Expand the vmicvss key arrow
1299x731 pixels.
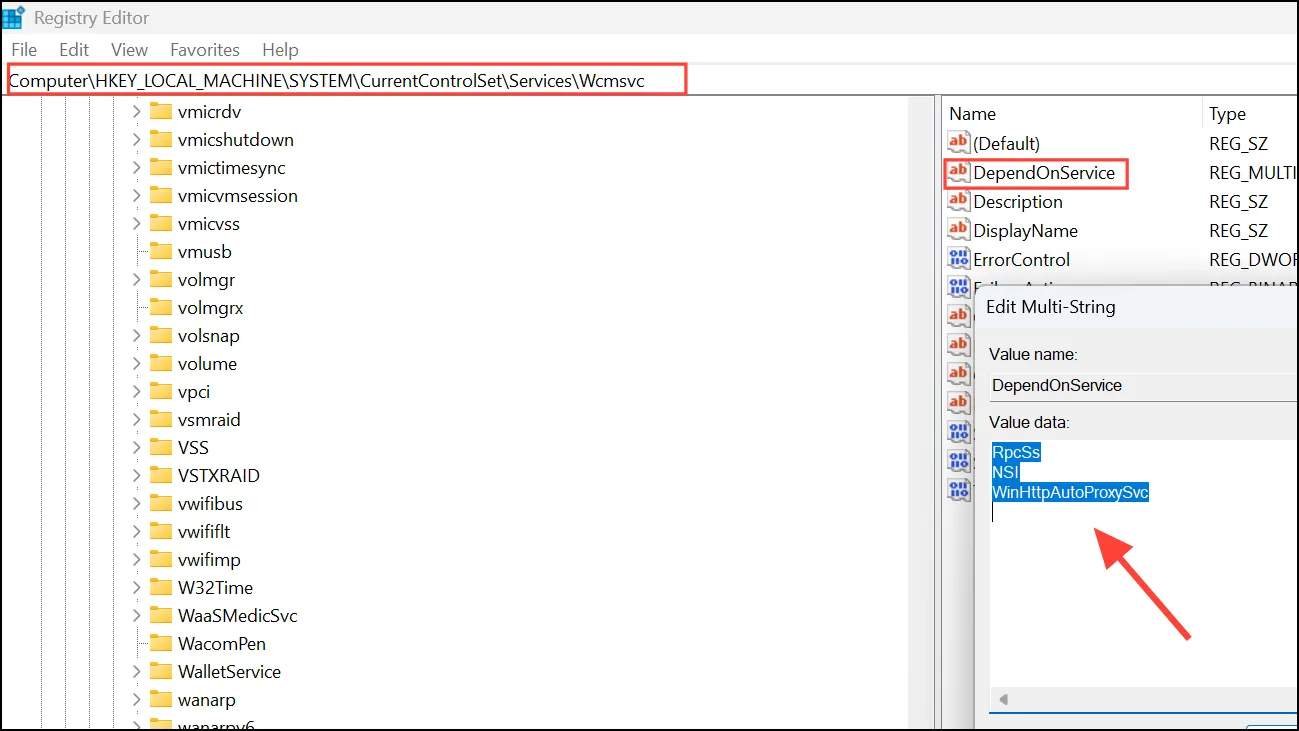point(137,224)
